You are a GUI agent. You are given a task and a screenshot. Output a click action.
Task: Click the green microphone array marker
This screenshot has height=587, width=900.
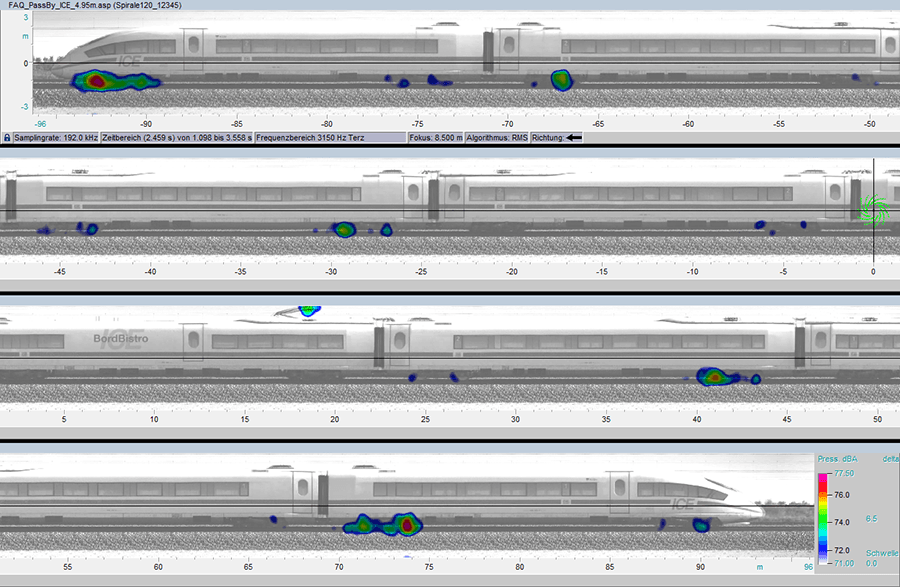(x=874, y=210)
